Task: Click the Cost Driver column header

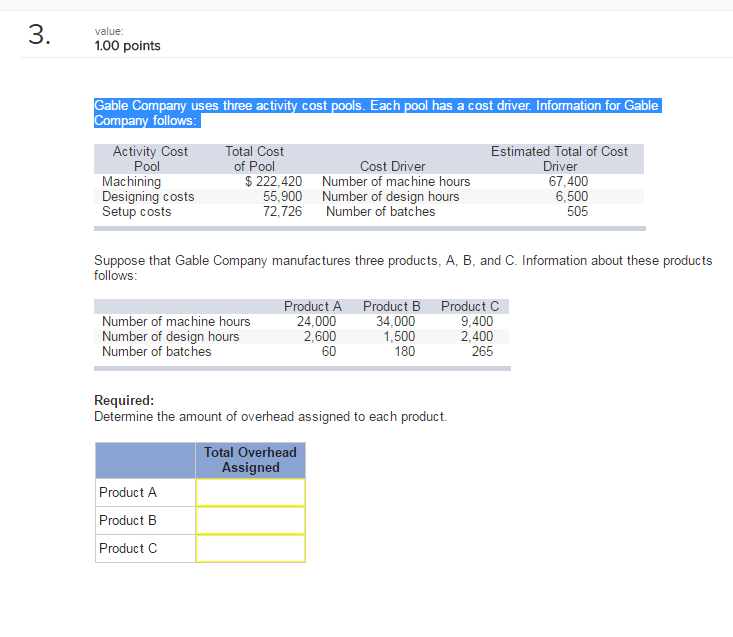Action: (392, 167)
